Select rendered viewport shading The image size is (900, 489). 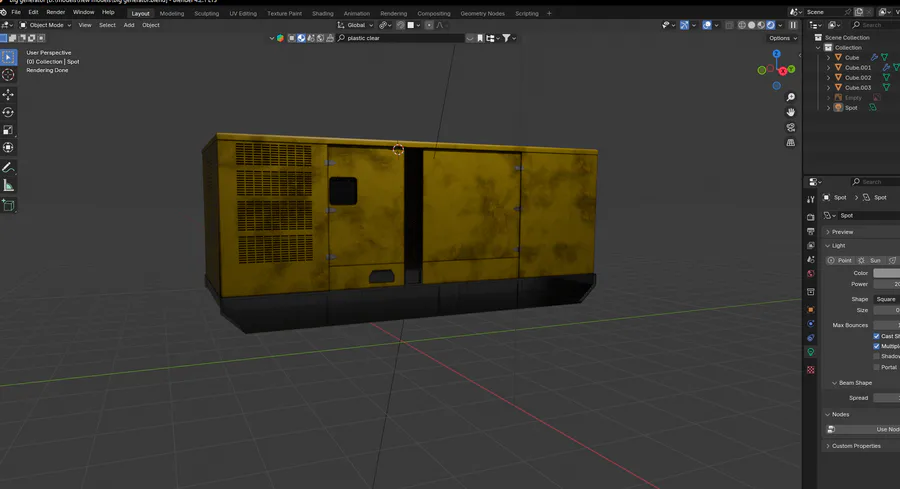(771, 25)
